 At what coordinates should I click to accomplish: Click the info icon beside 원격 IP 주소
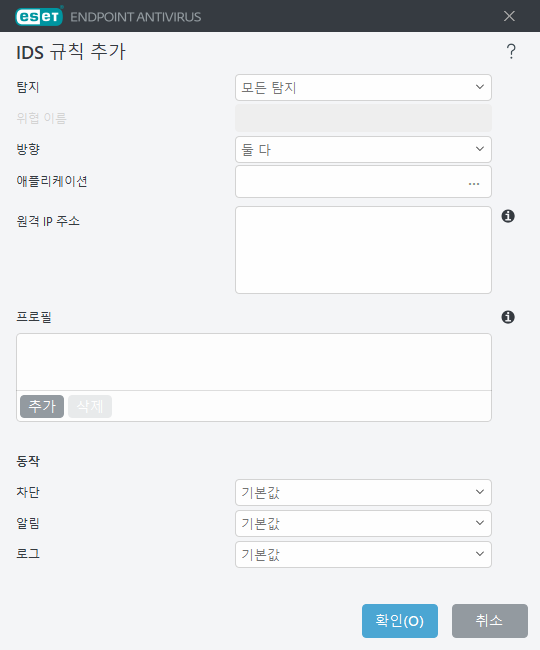coord(508,216)
